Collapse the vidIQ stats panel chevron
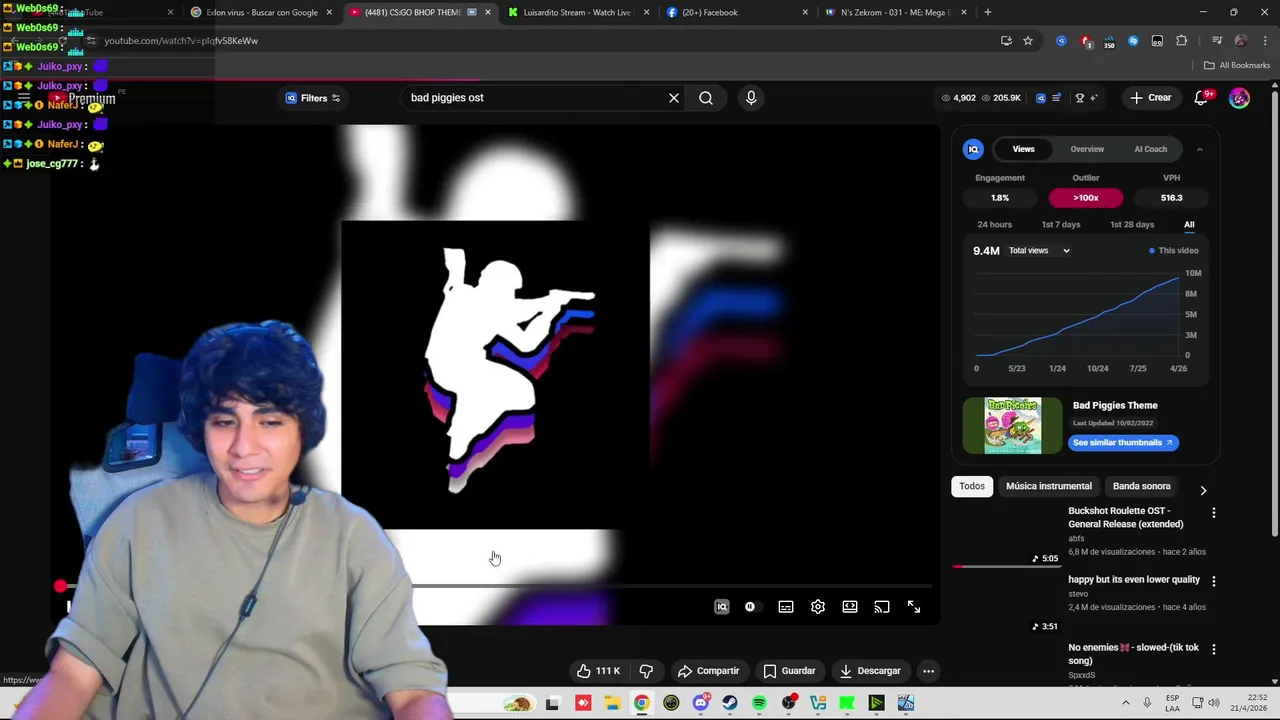The height and width of the screenshot is (720, 1280). (x=1199, y=149)
